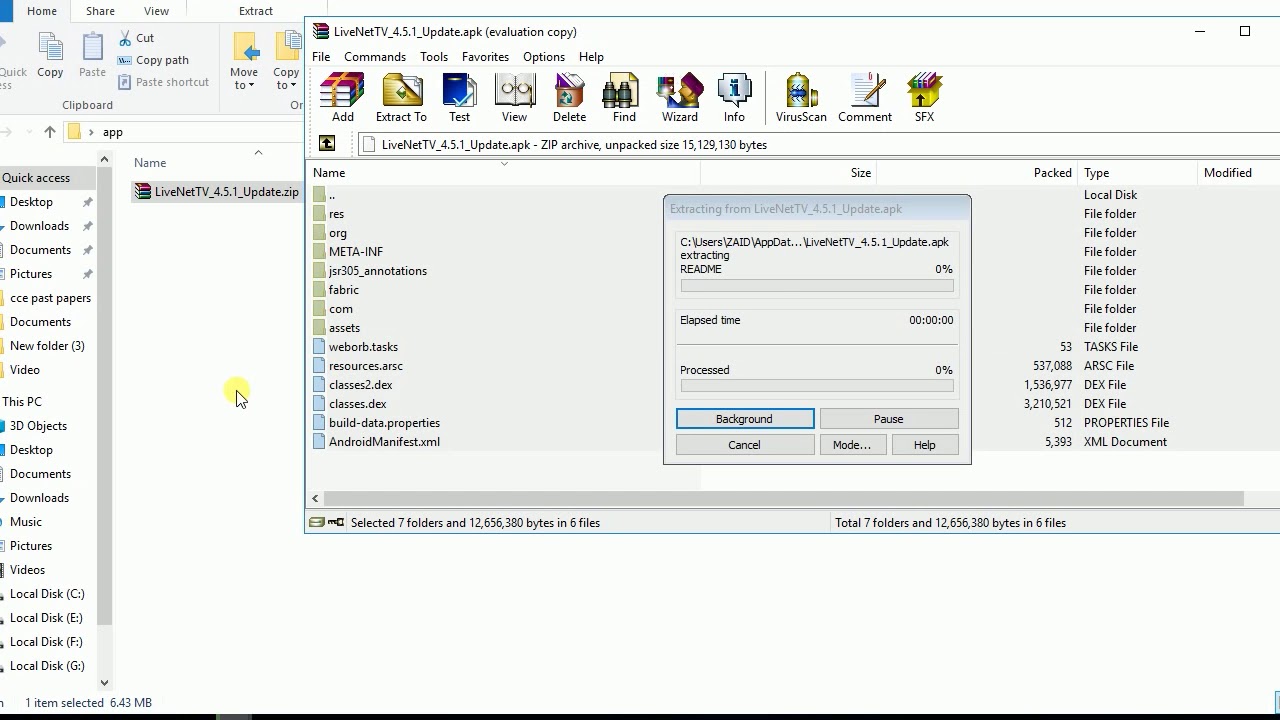Screen dimensions: 1280x720
Task: Open the VirusScan tool
Action: (800, 95)
